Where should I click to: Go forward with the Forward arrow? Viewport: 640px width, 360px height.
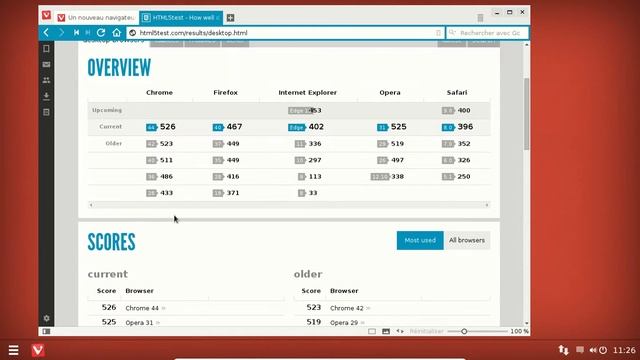61,33
